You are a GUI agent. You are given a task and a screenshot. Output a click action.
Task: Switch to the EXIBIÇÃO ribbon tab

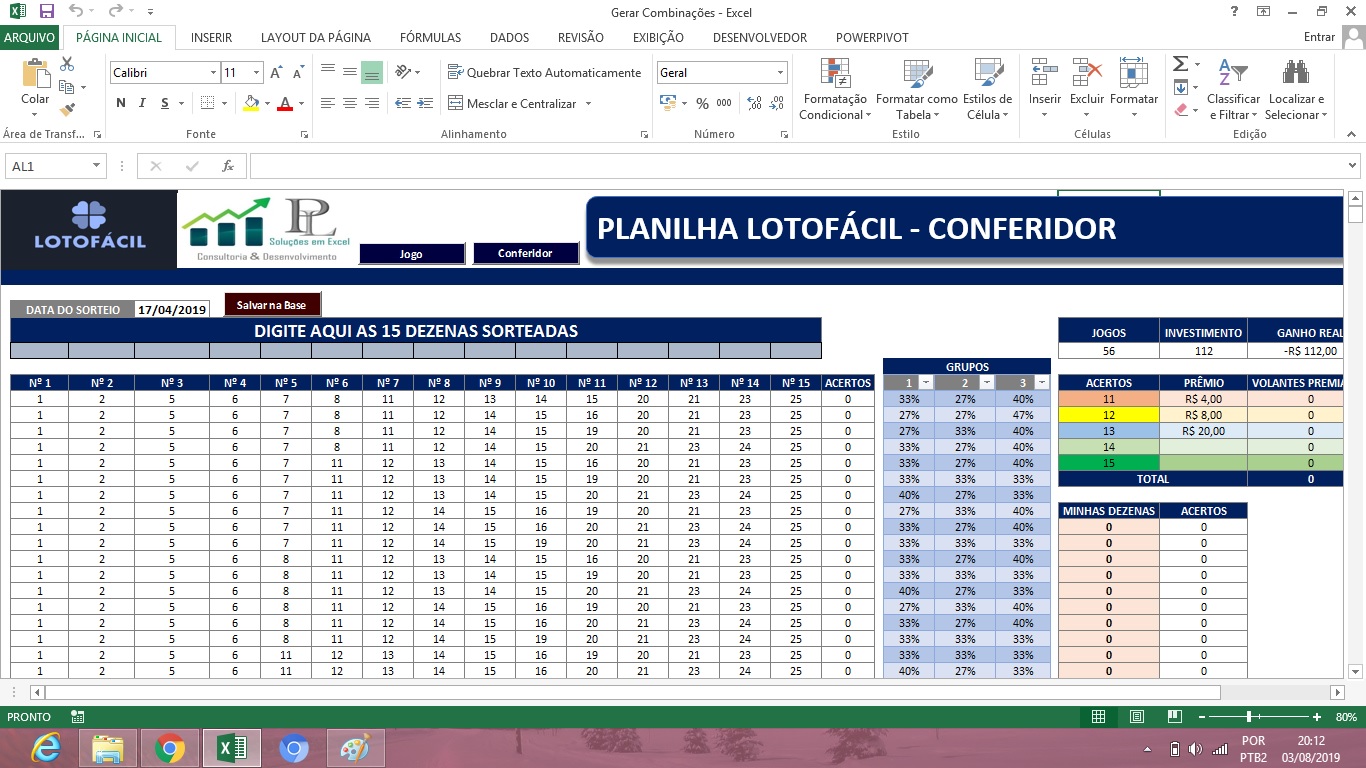click(658, 37)
